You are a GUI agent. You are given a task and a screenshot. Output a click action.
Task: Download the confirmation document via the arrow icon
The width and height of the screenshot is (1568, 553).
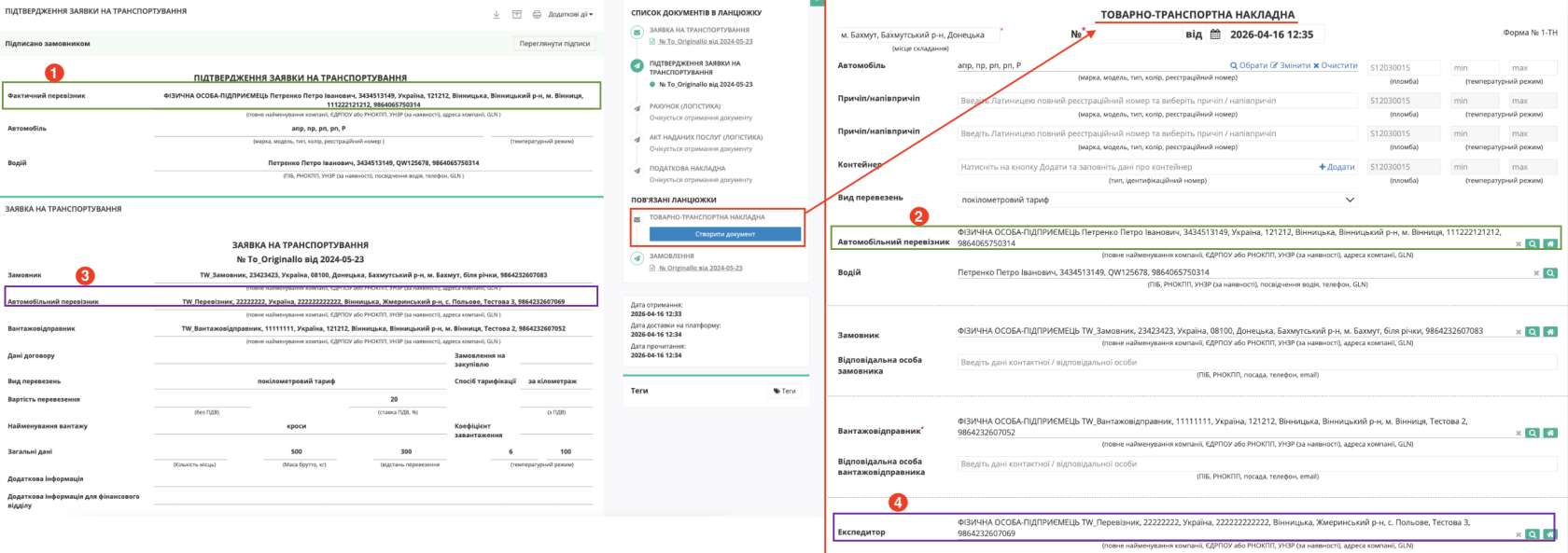point(497,14)
